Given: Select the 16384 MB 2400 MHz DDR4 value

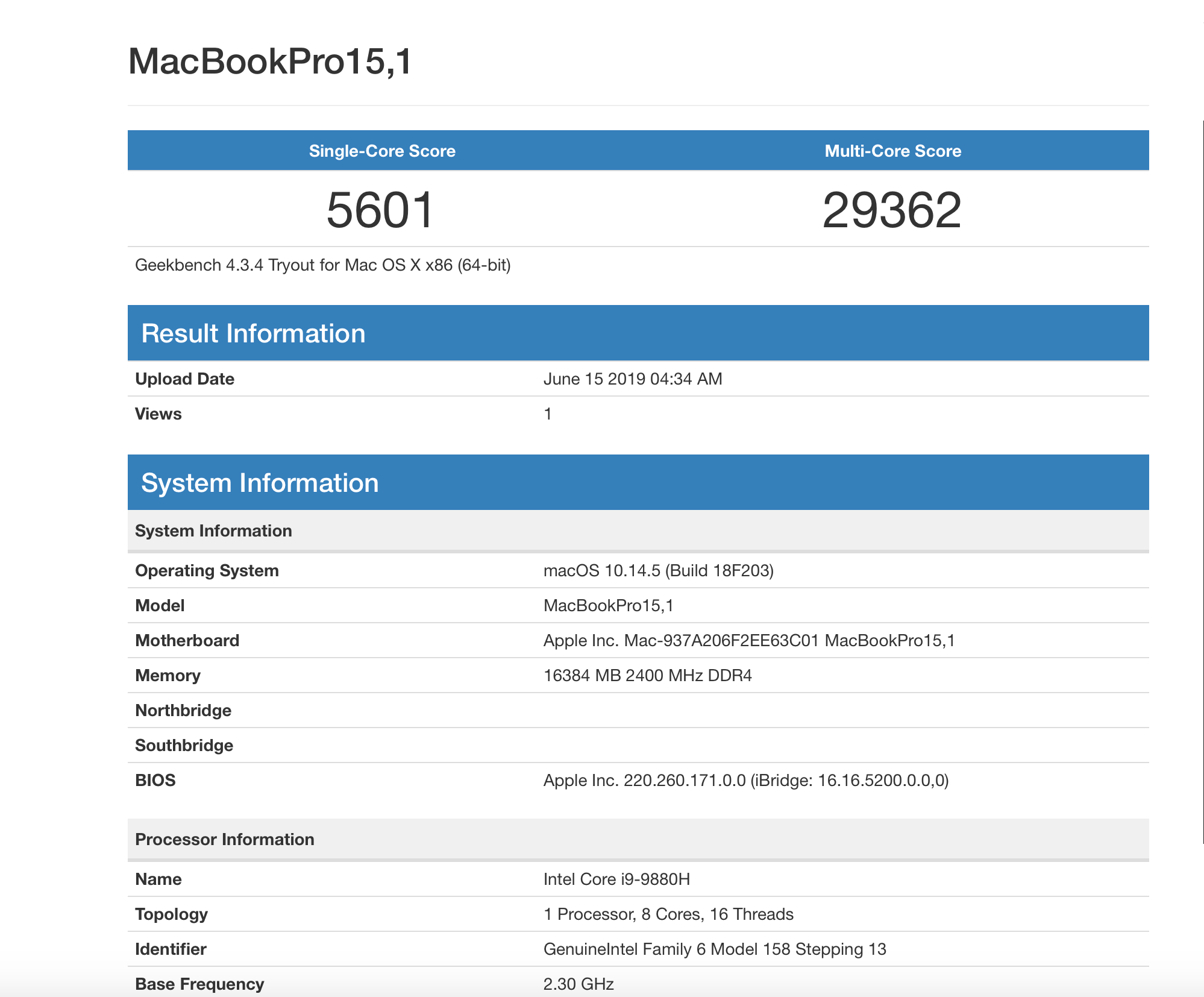Looking at the screenshot, I should (x=648, y=676).
